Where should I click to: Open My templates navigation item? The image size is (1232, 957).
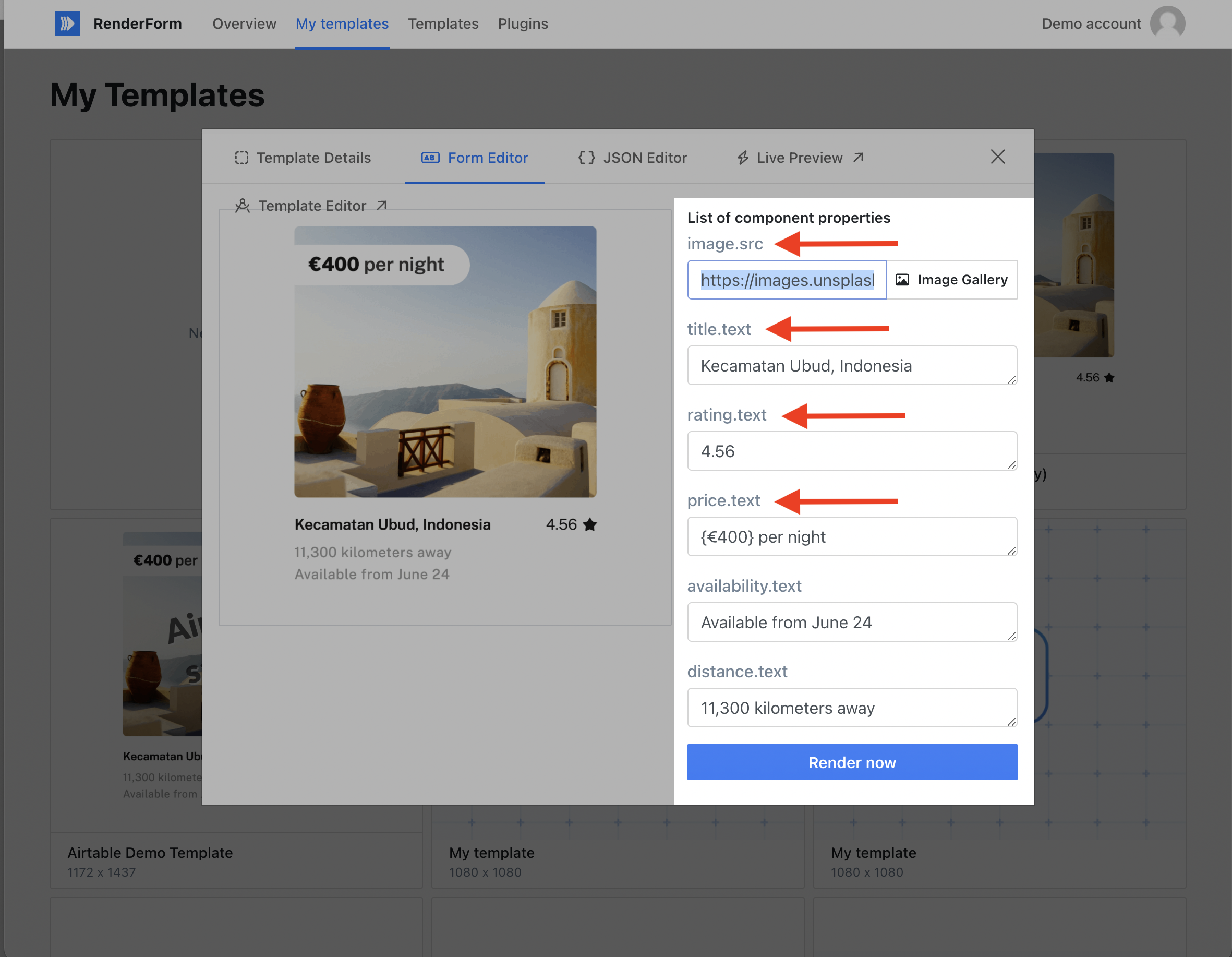(x=342, y=23)
